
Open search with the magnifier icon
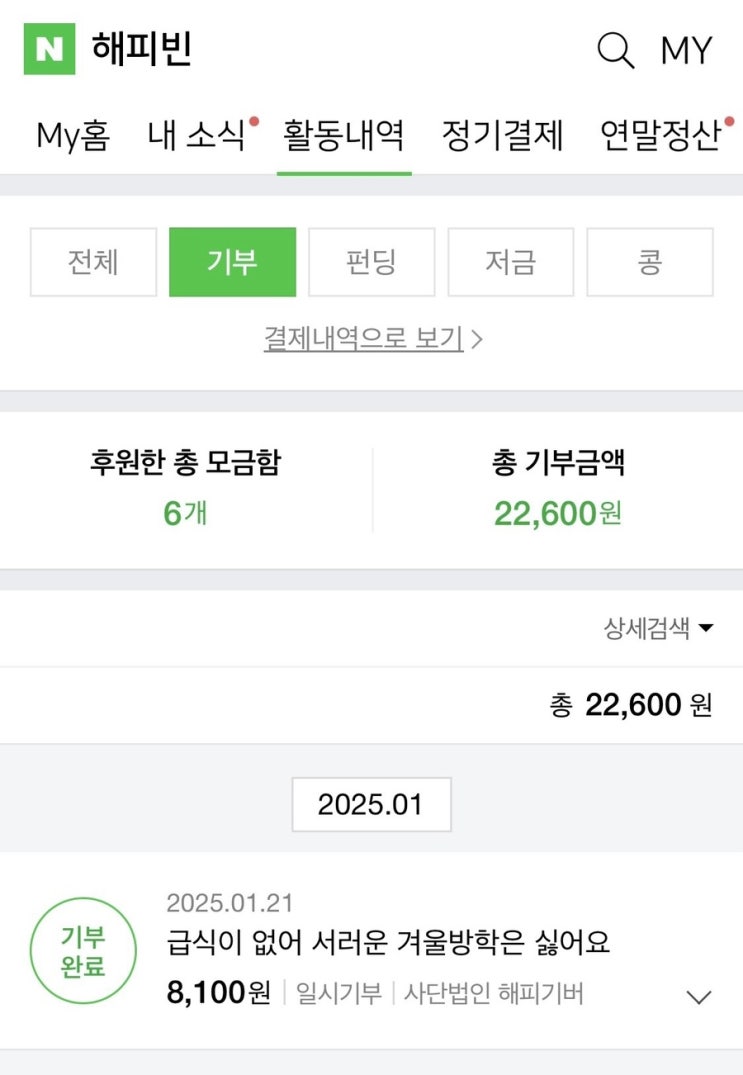(615, 50)
